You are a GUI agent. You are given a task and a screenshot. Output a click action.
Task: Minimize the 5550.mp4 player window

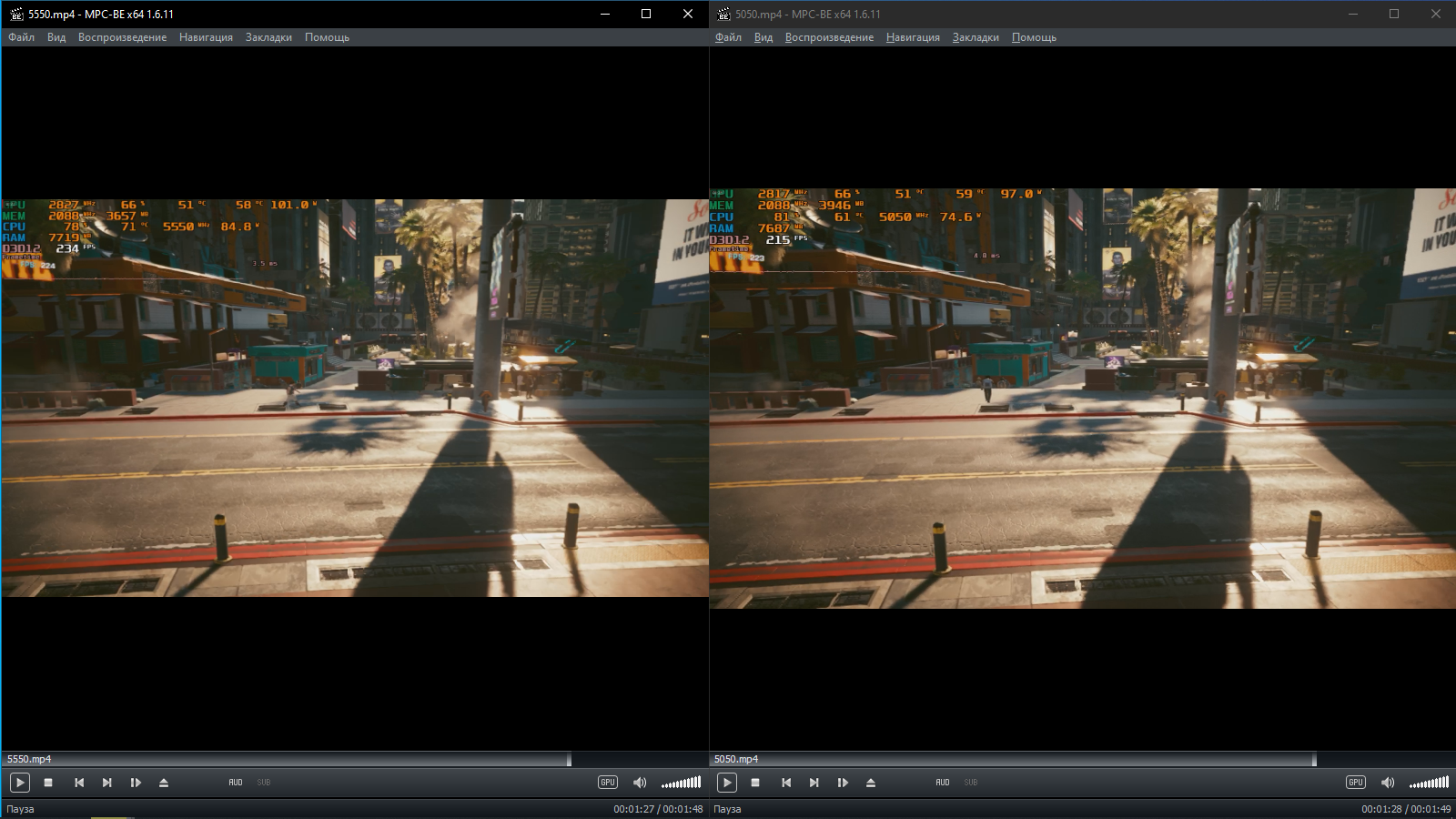tap(605, 14)
